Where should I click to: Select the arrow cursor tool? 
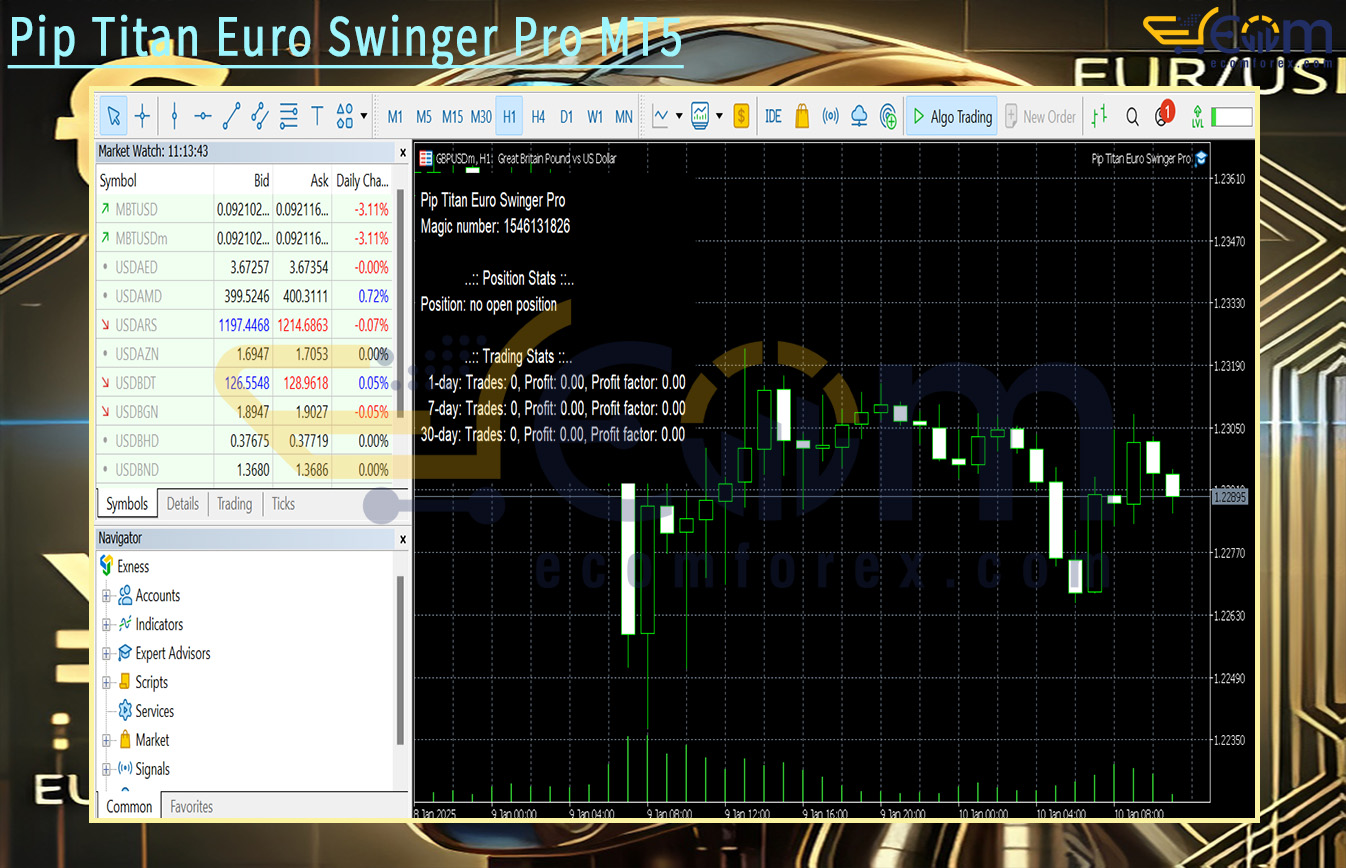(114, 117)
